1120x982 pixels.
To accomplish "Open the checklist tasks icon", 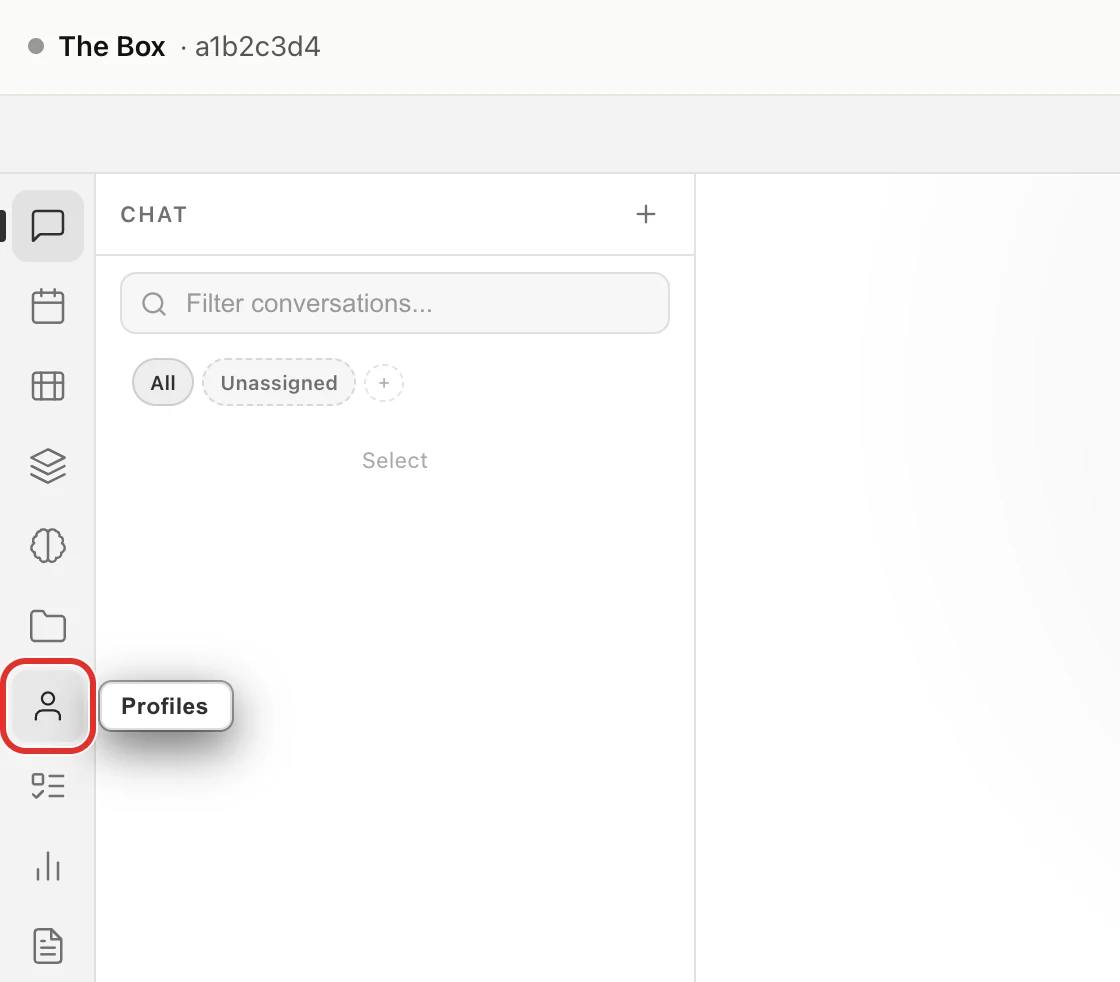I will (x=48, y=786).
